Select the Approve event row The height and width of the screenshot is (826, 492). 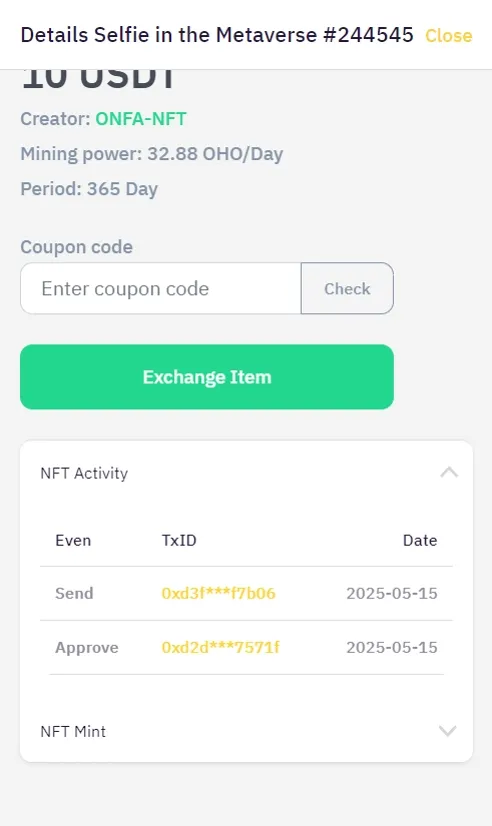point(246,647)
